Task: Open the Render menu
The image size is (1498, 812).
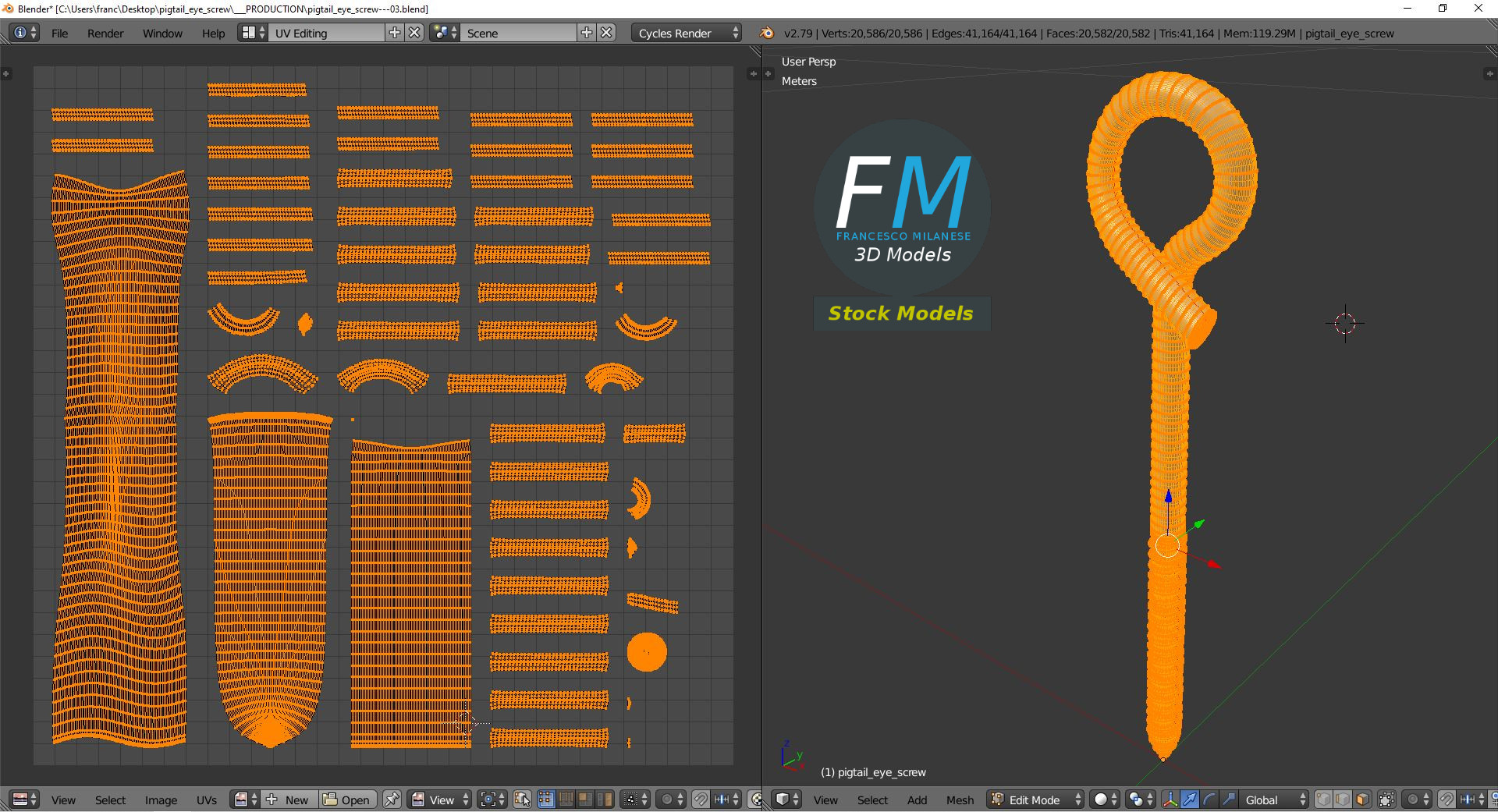Action: [105, 33]
